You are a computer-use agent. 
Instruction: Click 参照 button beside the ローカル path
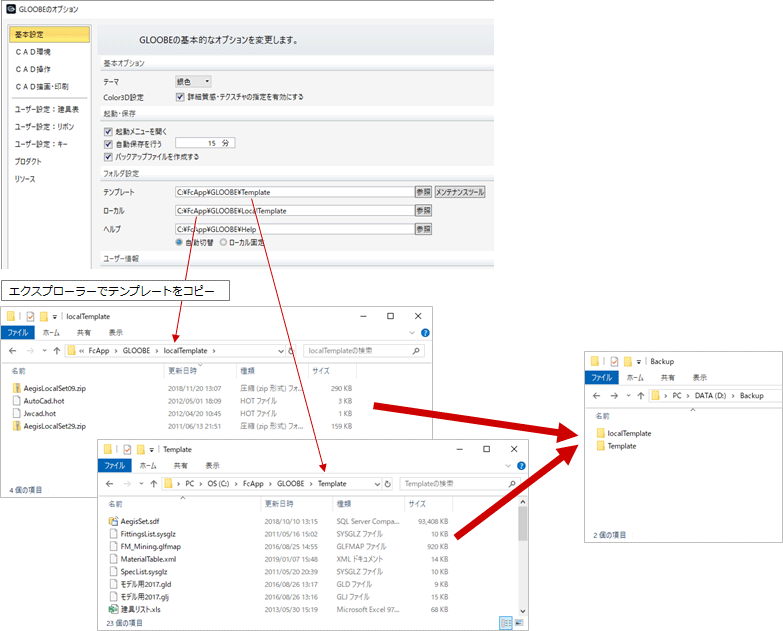point(423,211)
